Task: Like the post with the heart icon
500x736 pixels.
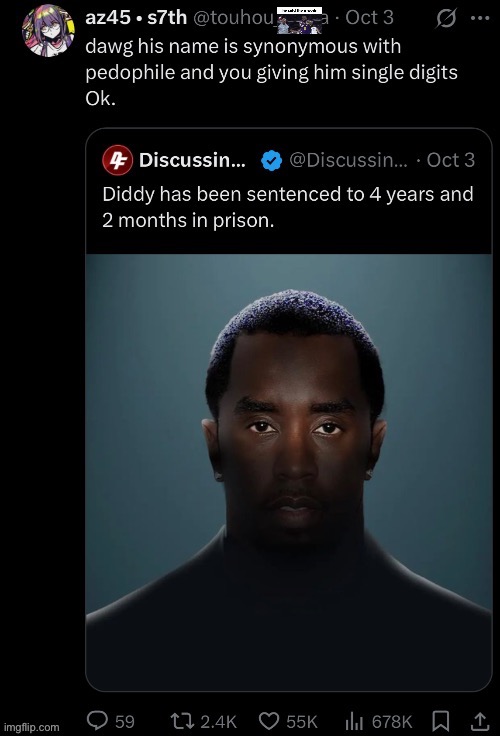Action: (269, 721)
